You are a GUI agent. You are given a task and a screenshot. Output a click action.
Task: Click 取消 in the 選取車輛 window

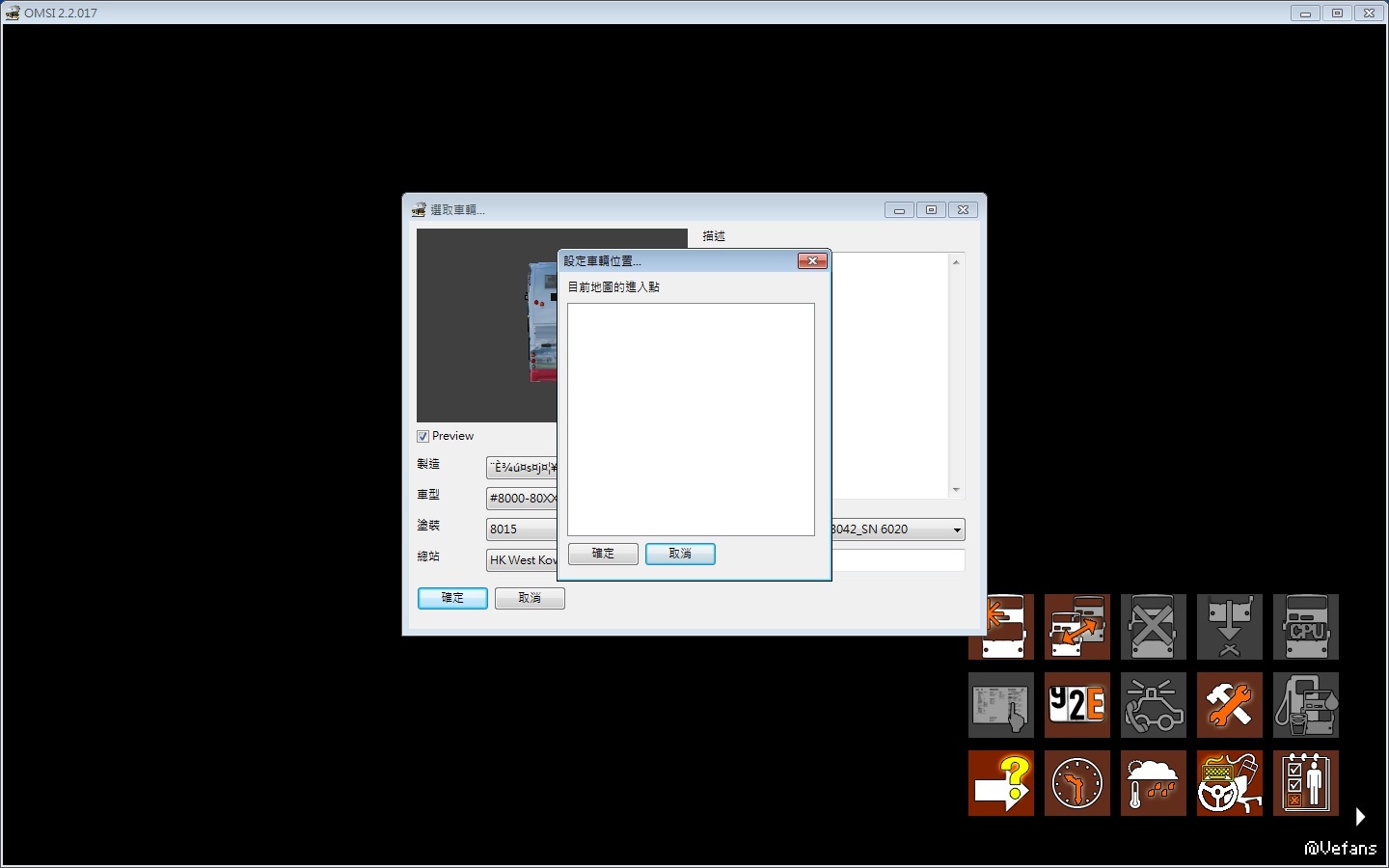point(530,598)
